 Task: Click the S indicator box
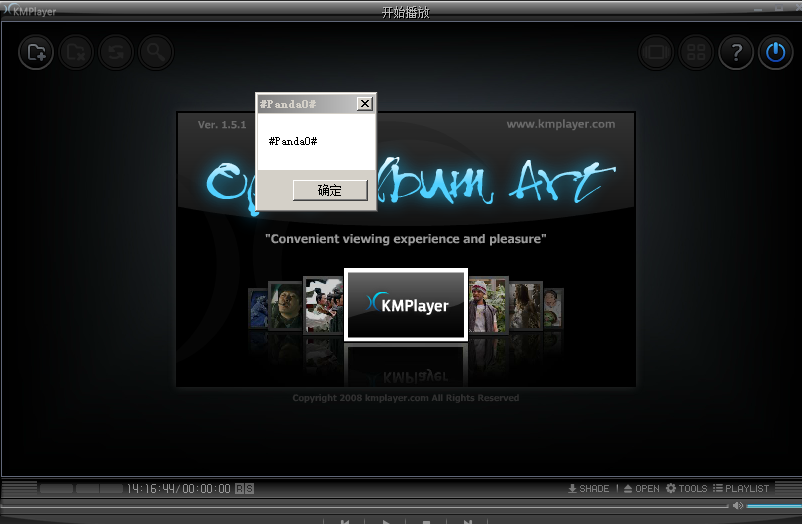point(249,489)
